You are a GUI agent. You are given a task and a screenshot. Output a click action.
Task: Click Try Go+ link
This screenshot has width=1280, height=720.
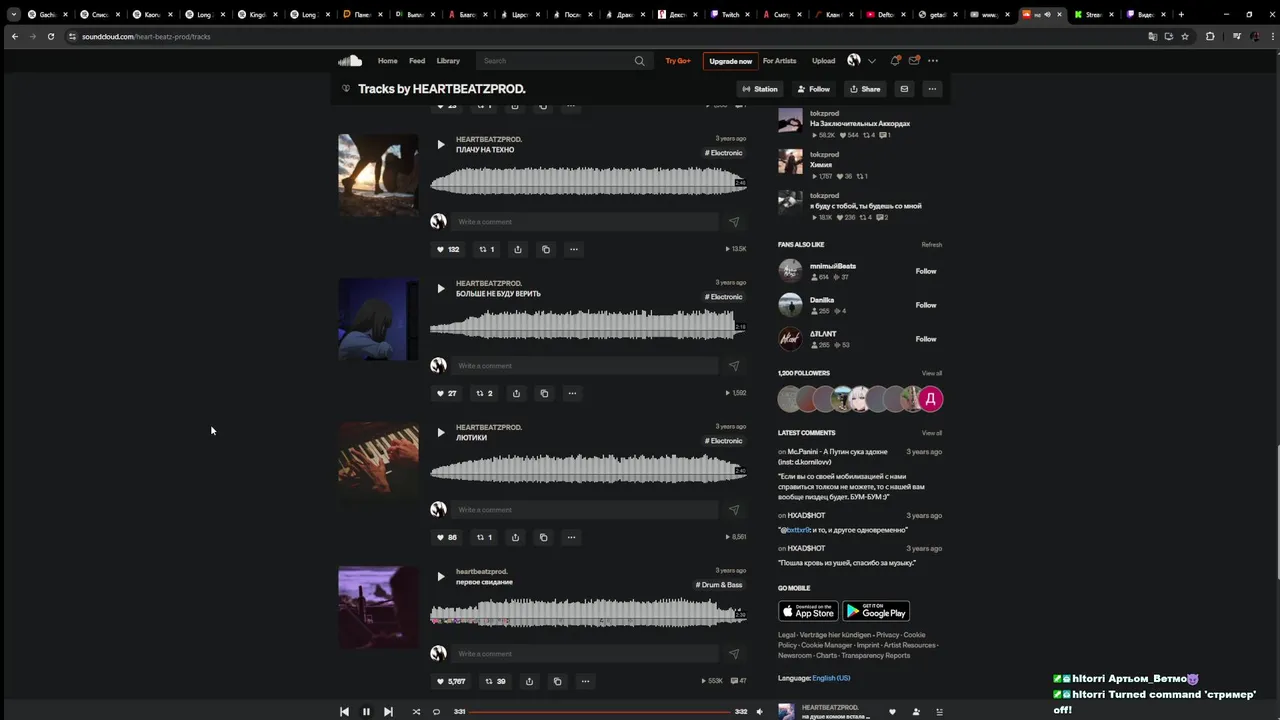[x=678, y=61]
